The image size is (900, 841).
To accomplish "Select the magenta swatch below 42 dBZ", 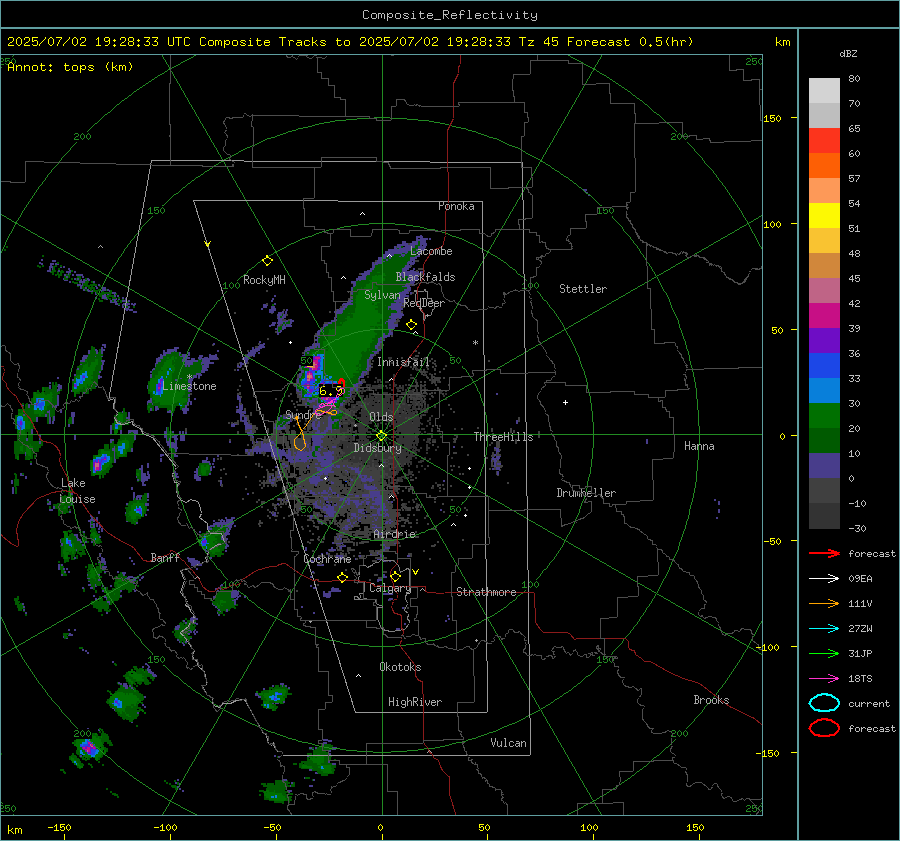I will [x=824, y=315].
